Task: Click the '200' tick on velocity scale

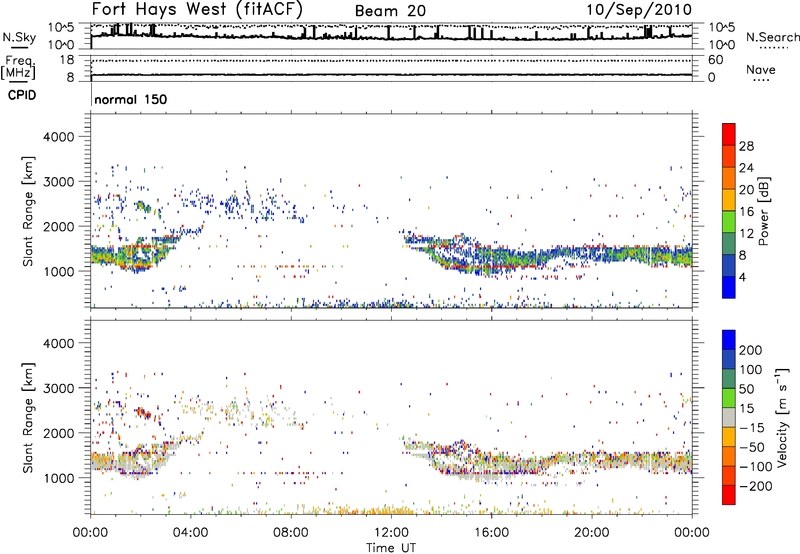Action: point(751,350)
